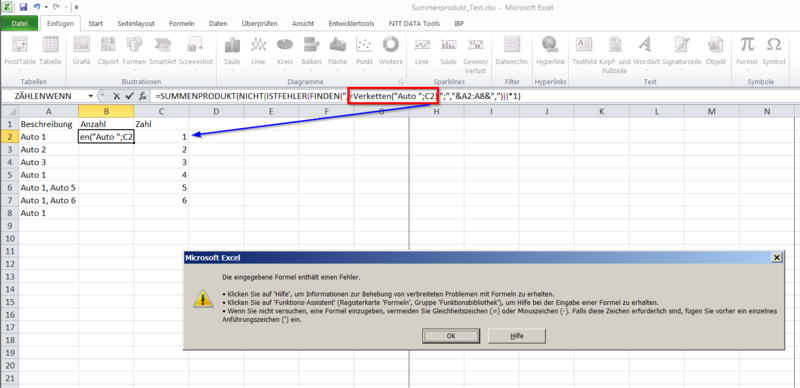Screen dimensions: 800x388
Task: Open the function wizard fx button
Action: pyautogui.click(x=143, y=95)
